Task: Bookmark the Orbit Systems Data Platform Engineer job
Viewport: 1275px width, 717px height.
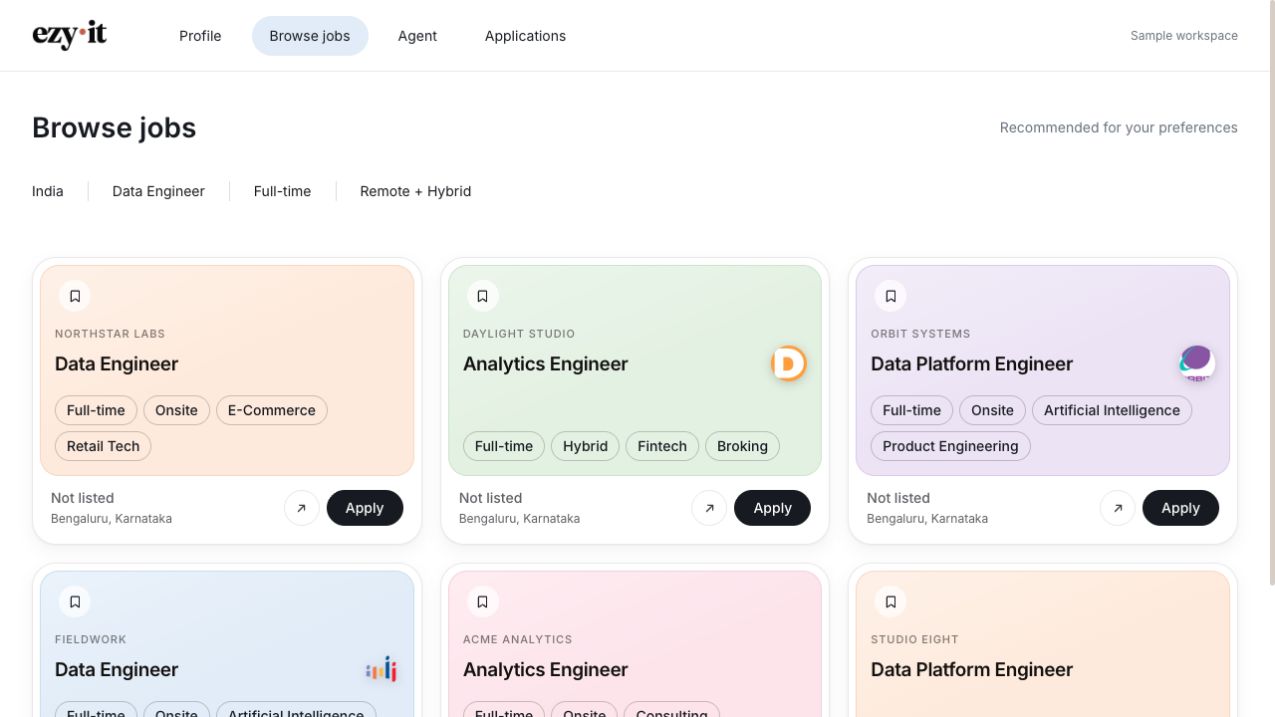Action: click(891, 296)
